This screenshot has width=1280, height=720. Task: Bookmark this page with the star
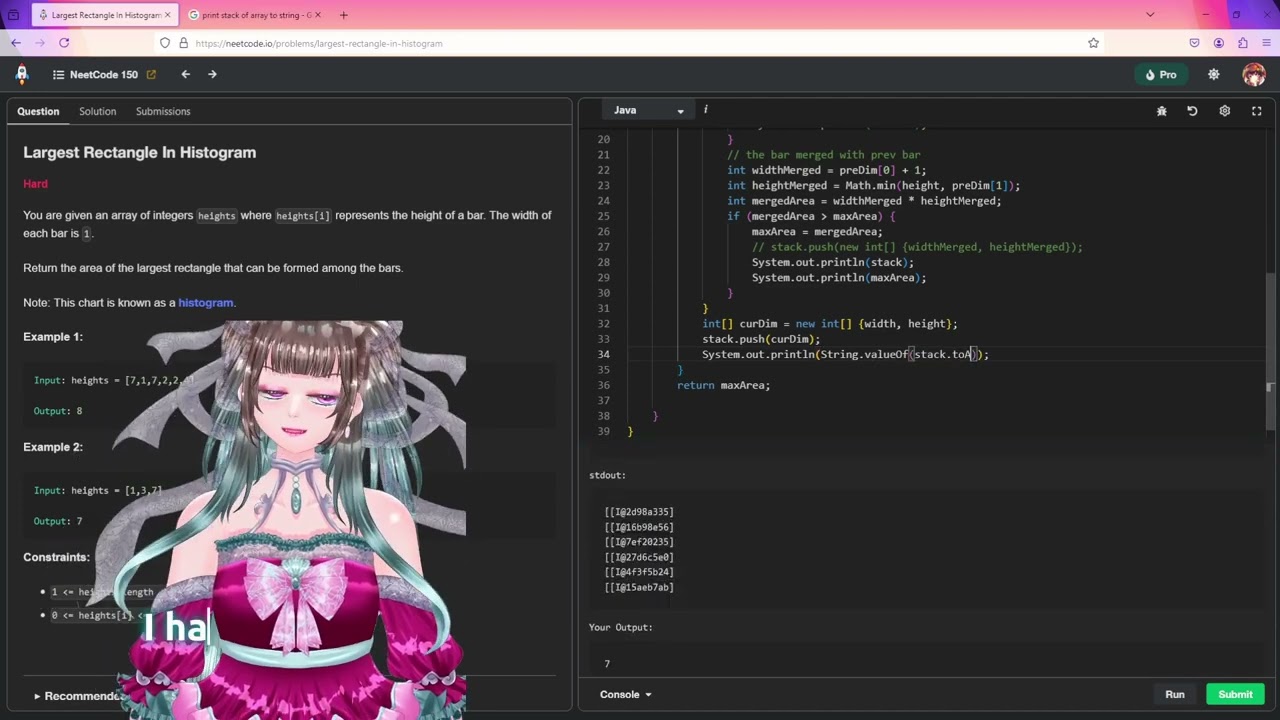pos(1093,43)
